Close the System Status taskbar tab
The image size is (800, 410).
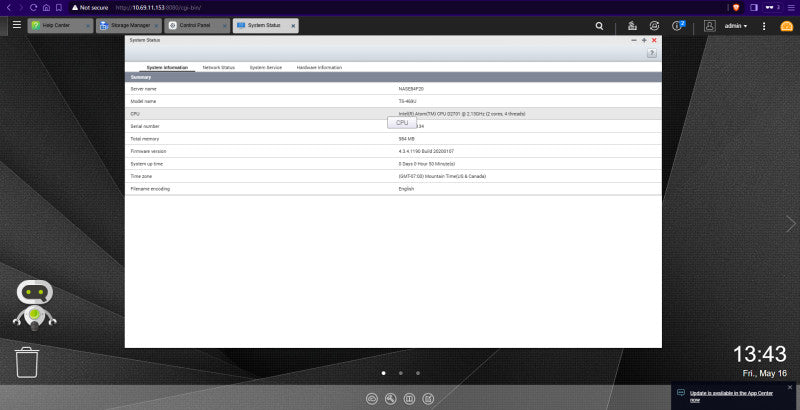click(x=293, y=25)
